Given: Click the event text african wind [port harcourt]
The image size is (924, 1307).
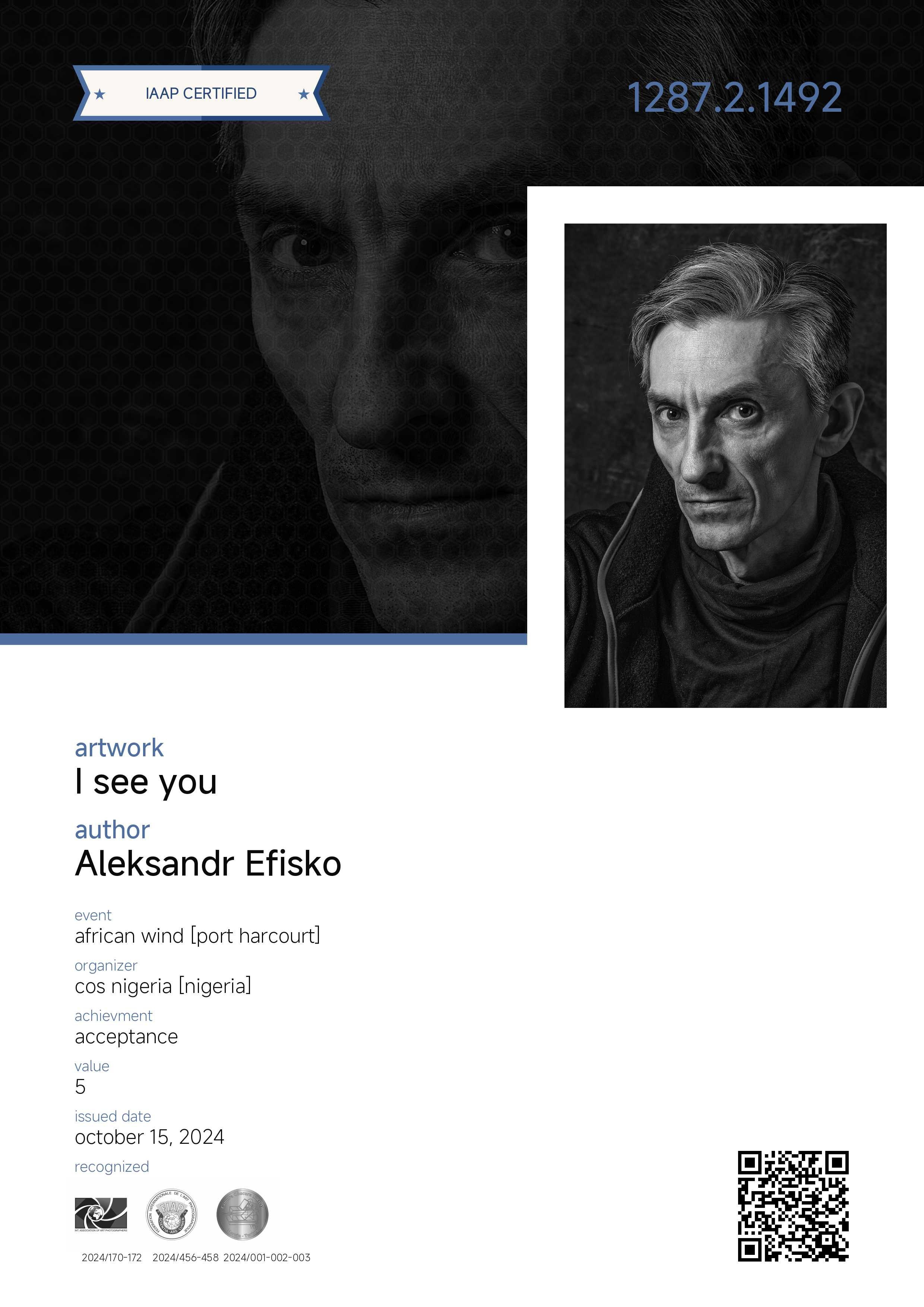Looking at the screenshot, I should 197,936.
